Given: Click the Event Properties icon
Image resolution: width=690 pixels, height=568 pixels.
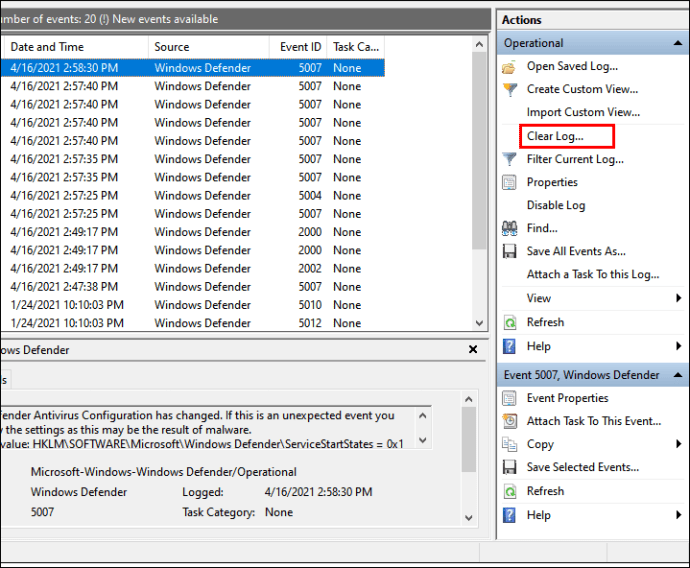Looking at the screenshot, I should click(x=509, y=398).
